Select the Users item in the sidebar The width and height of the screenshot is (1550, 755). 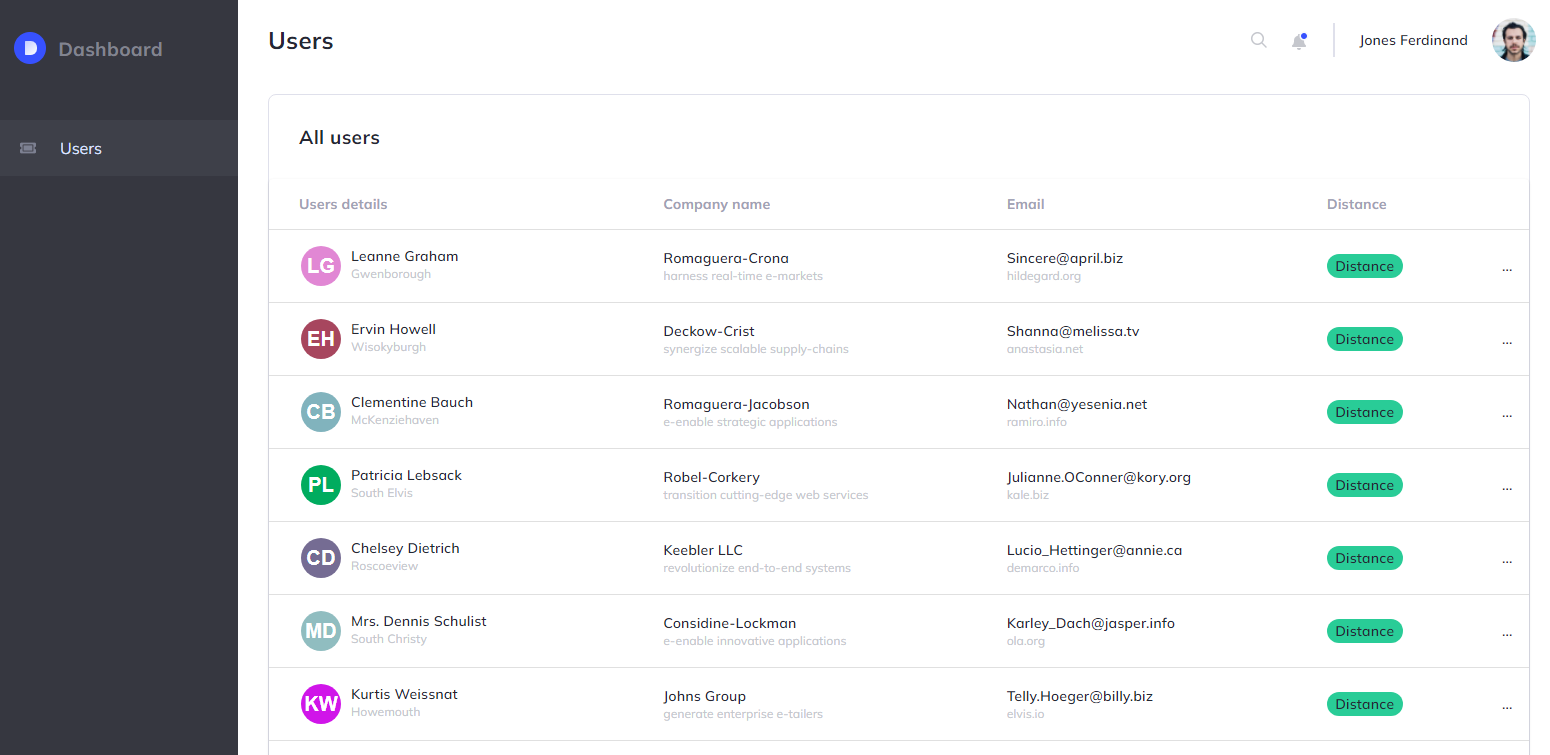point(80,147)
